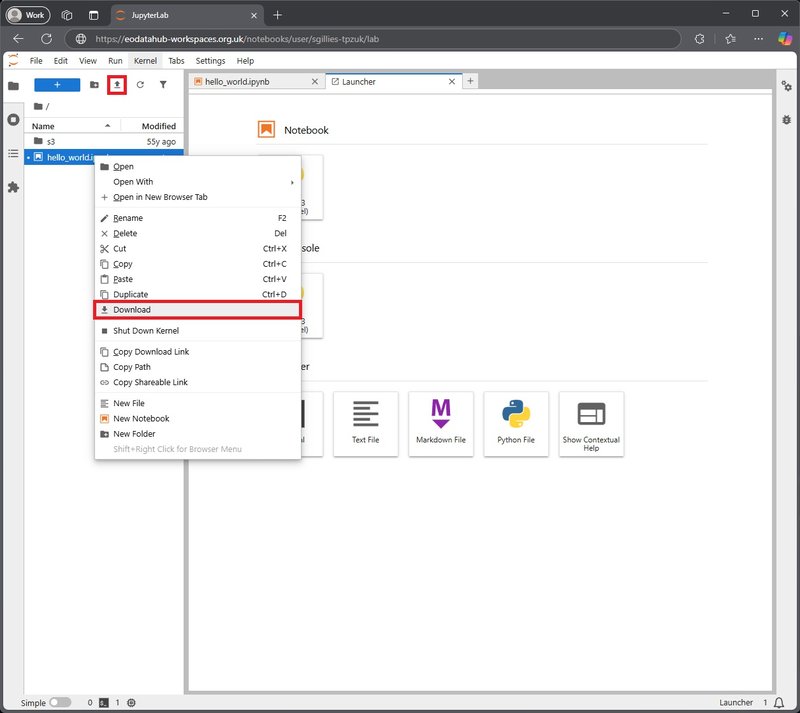Click the blue New Launcher plus button
Viewport: 800px width, 713px height.
tap(57, 85)
